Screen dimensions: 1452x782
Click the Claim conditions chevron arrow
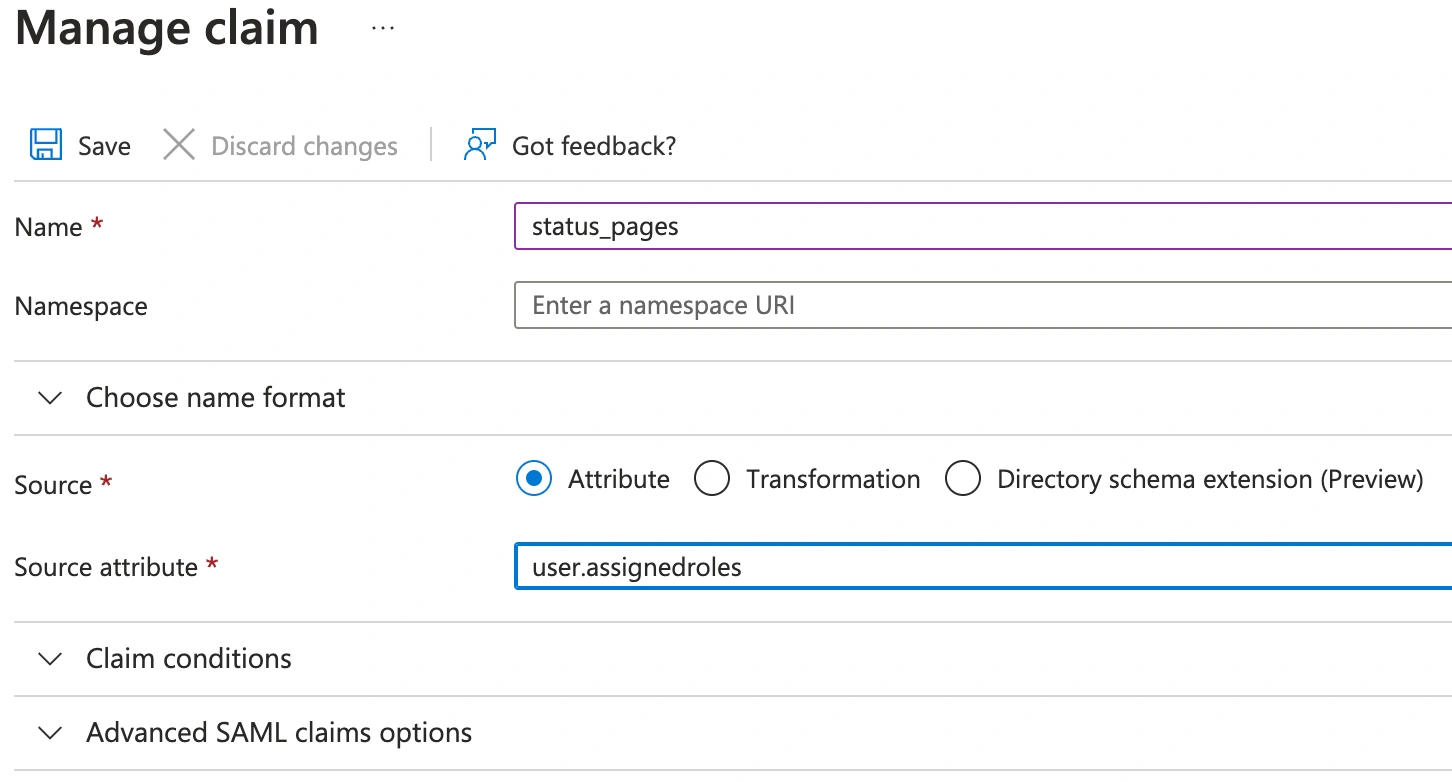coord(49,659)
